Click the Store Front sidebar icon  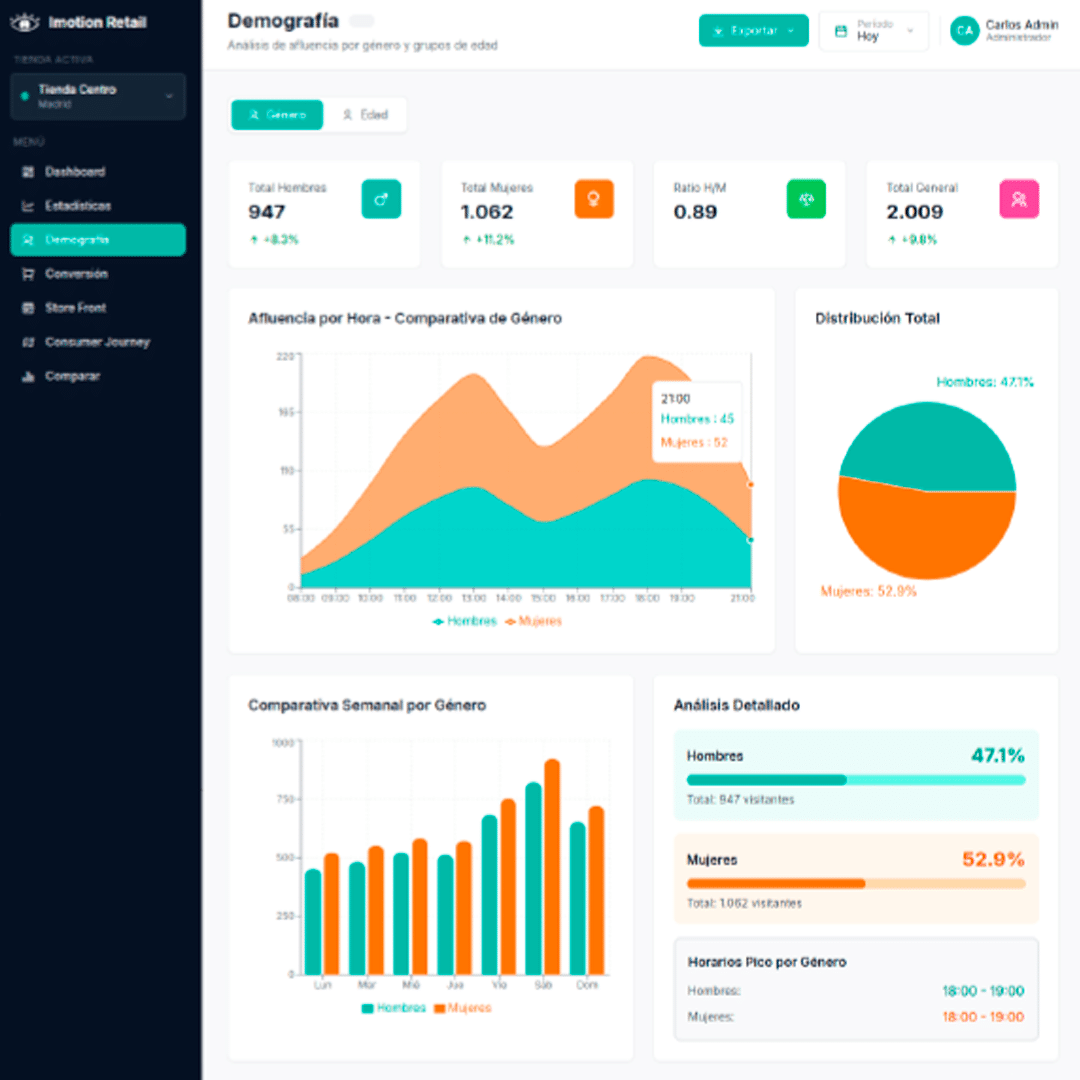(x=28, y=308)
